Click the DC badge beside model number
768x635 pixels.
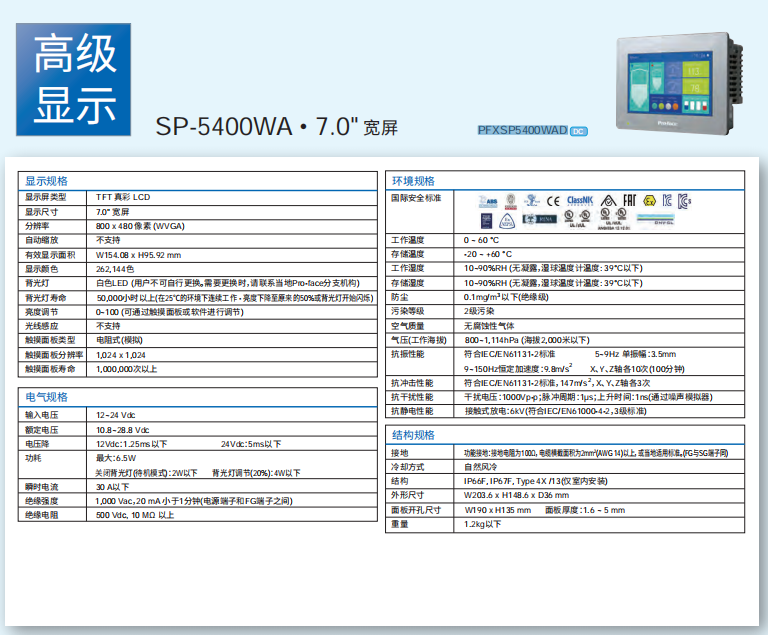tap(578, 131)
